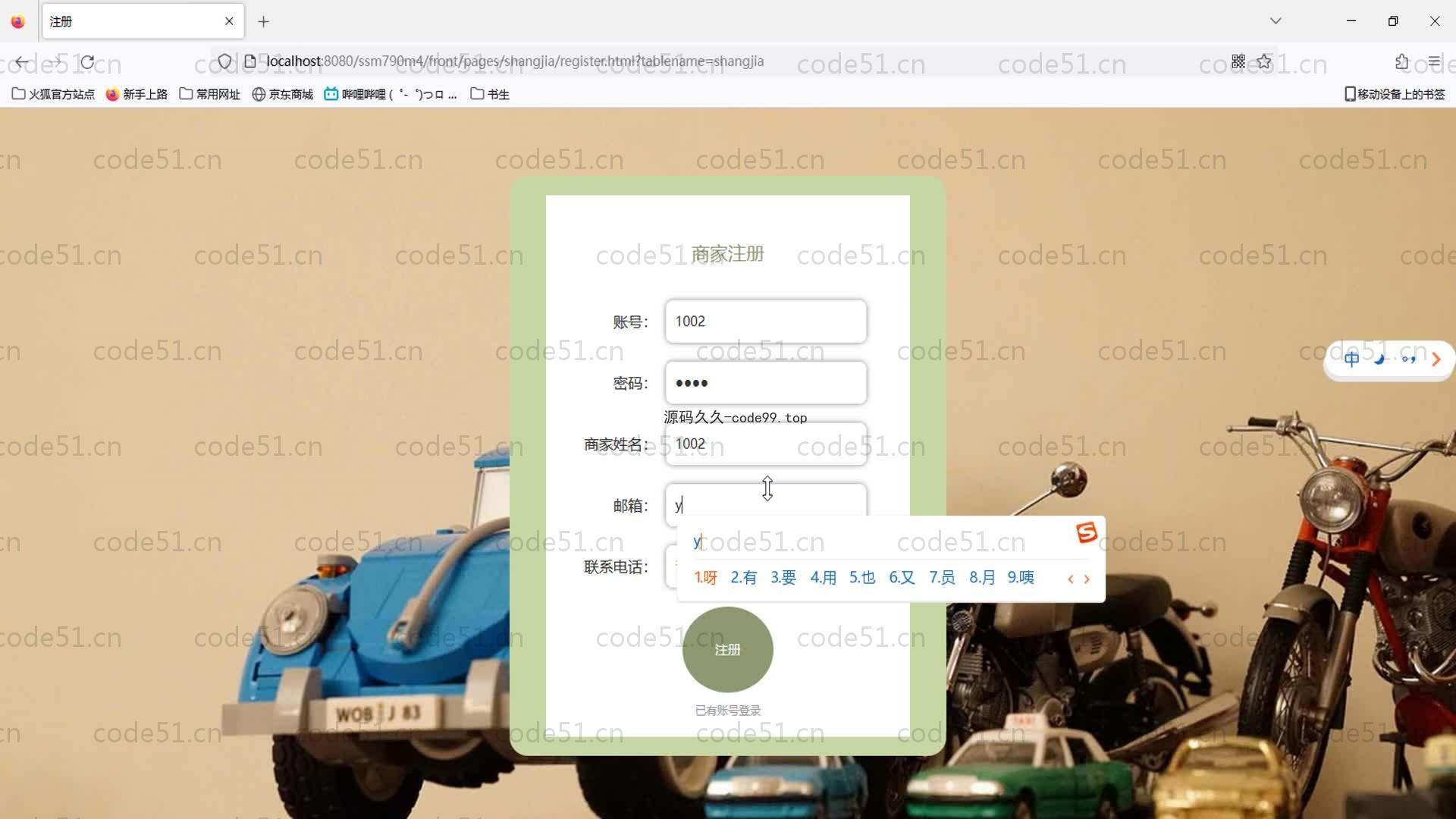This screenshot has width=1456, height=819.
Task: Go to next IME candidate page
Action: [1087, 579]
